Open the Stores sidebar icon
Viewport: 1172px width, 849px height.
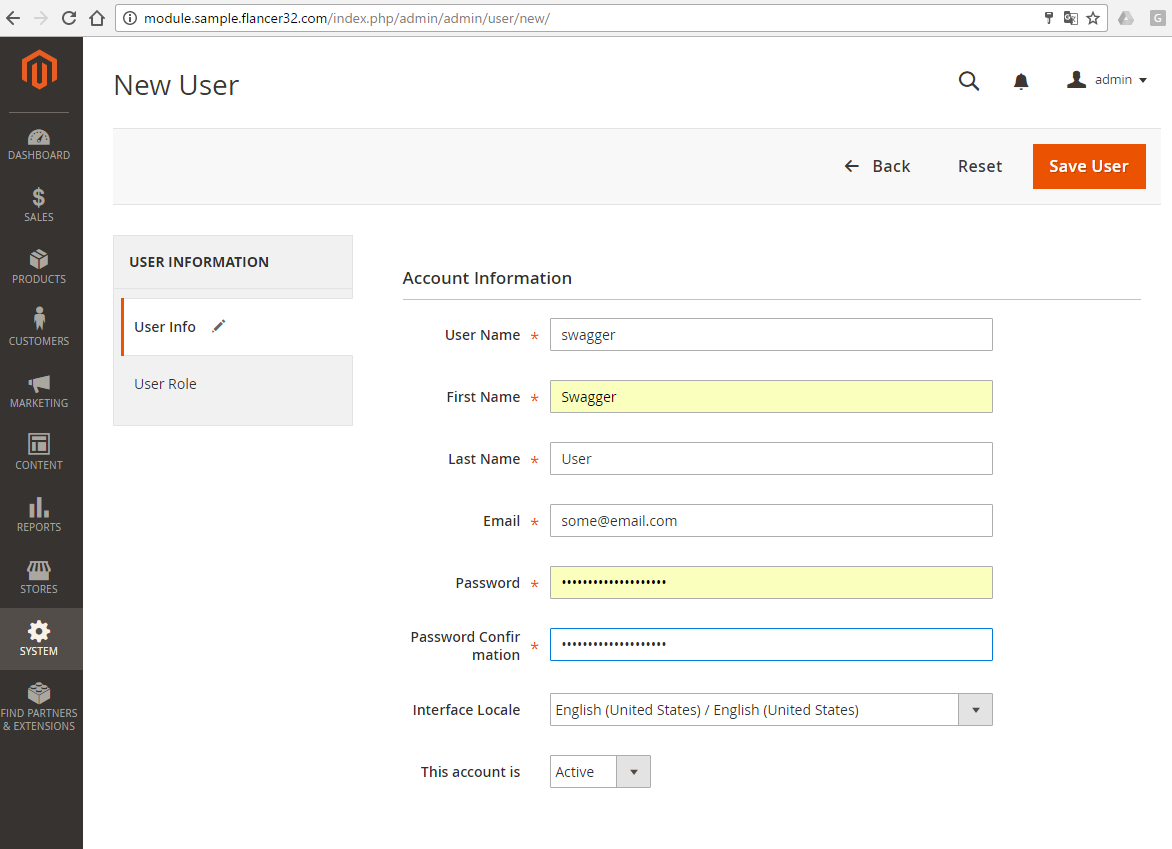(x=39, y=570)
